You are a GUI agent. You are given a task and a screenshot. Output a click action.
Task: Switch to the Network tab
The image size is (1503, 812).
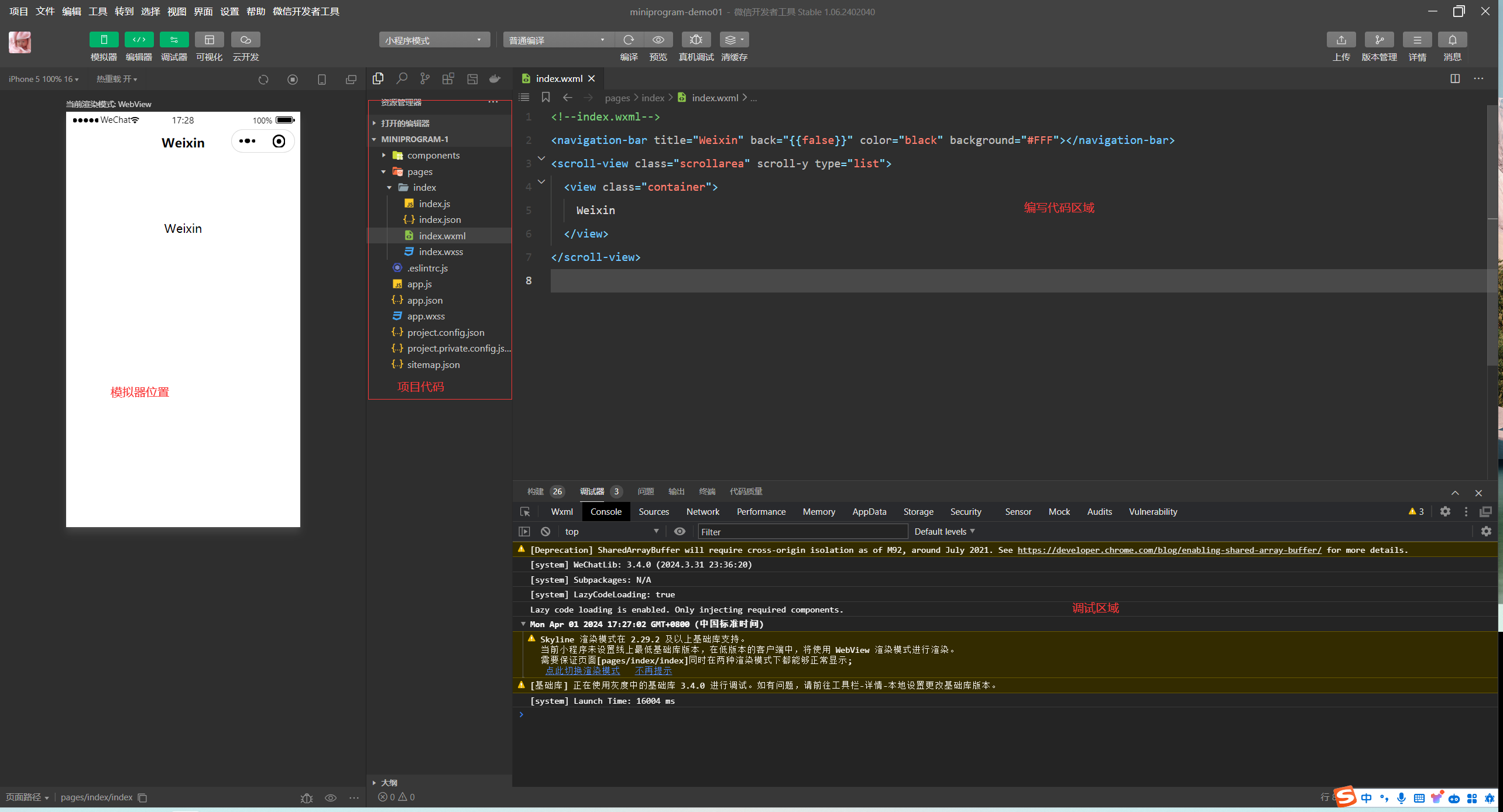pyautogui.click(x=702, y=511)
